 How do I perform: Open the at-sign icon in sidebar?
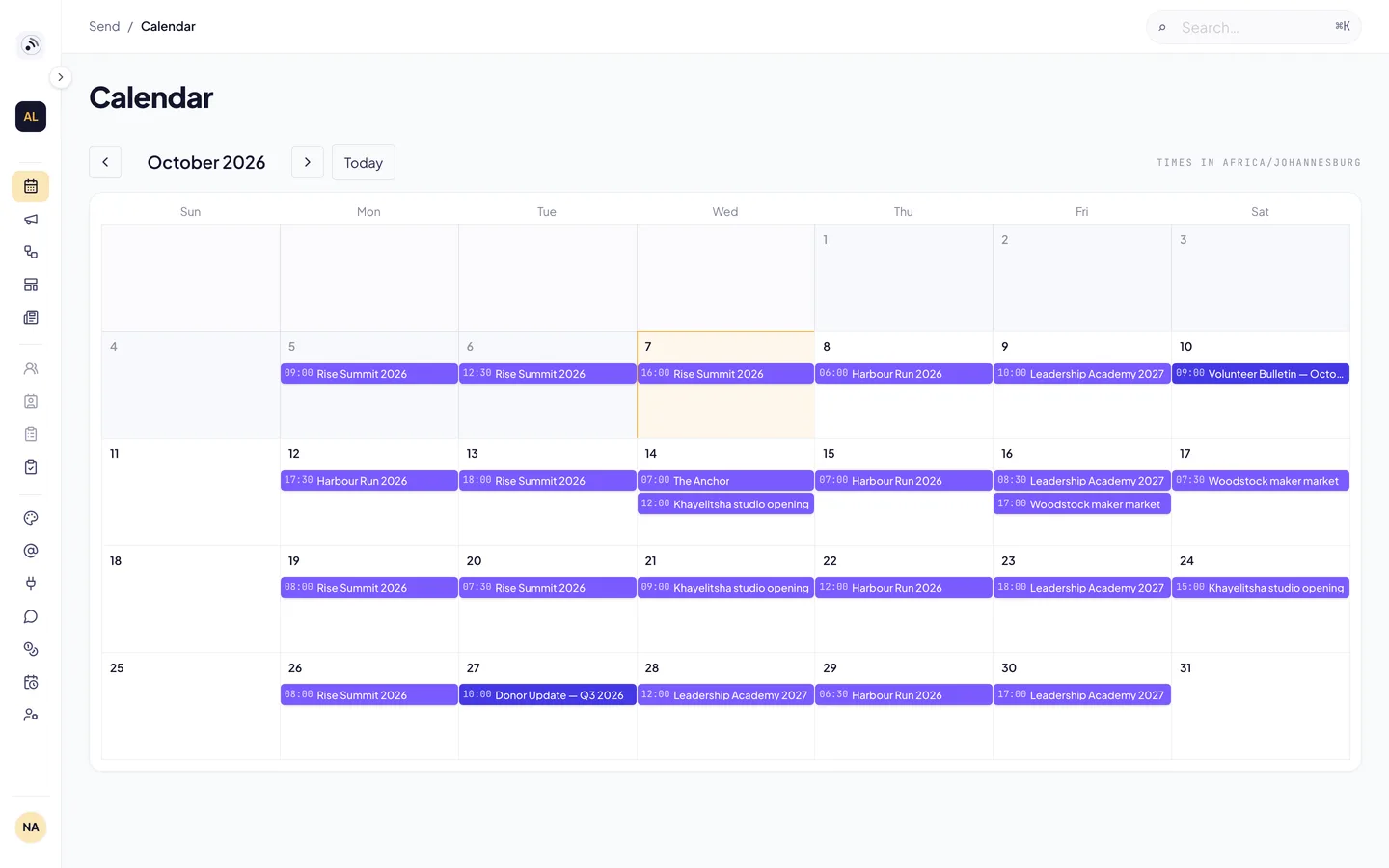(31, 551)
